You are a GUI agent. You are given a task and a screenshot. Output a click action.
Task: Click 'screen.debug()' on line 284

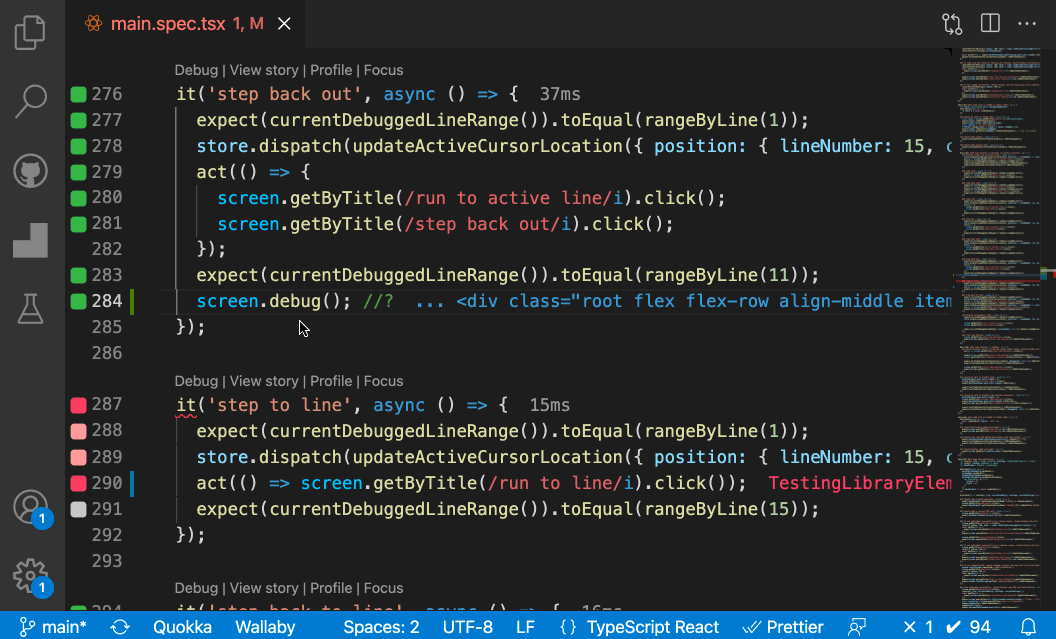pos(269,301)
